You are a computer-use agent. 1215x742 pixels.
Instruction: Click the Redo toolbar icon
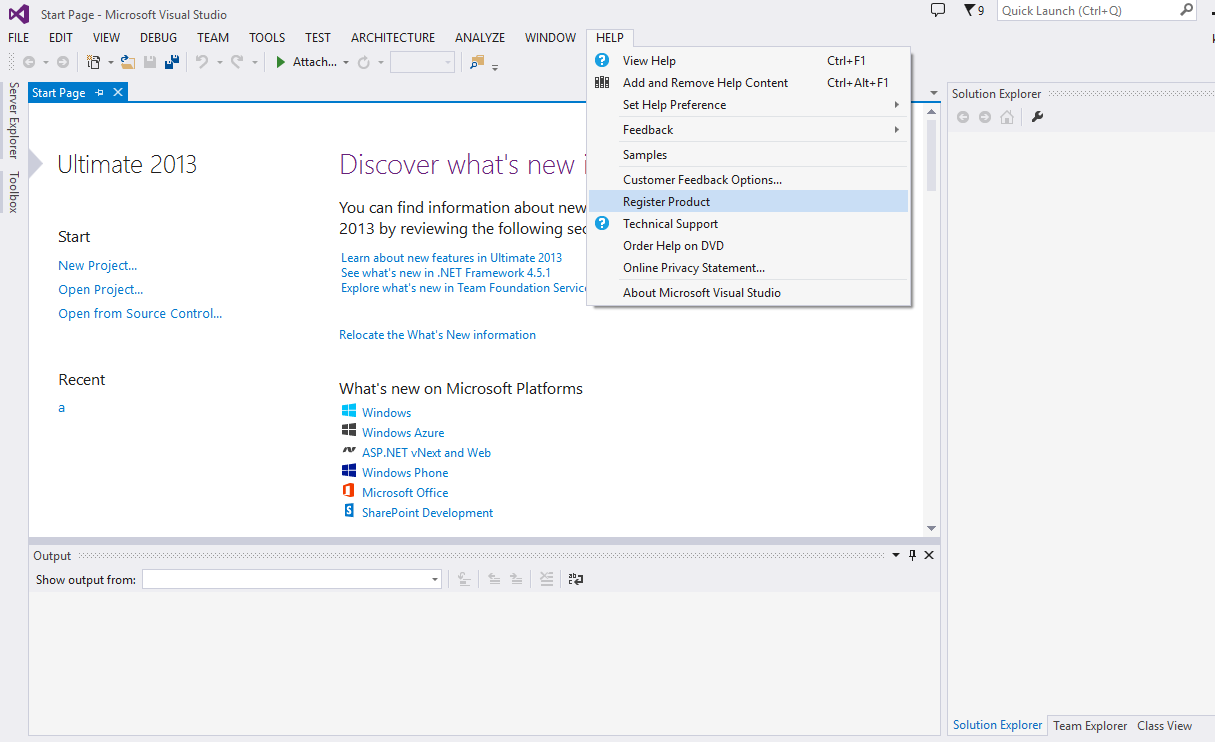click(237, 62)
